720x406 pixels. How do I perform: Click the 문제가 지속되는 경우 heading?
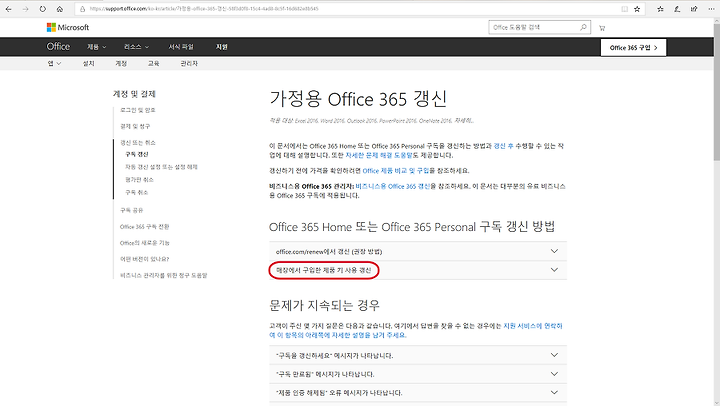point(324,305)
